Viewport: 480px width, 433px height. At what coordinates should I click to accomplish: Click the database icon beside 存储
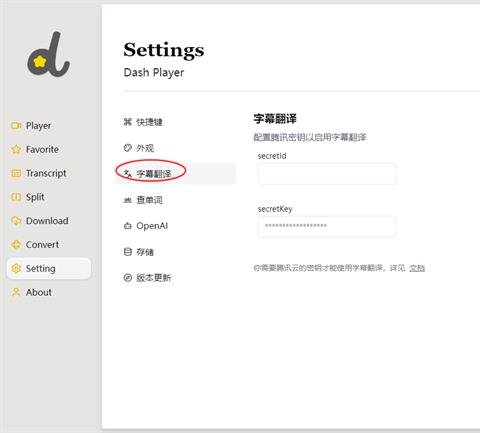pos(128,252)
